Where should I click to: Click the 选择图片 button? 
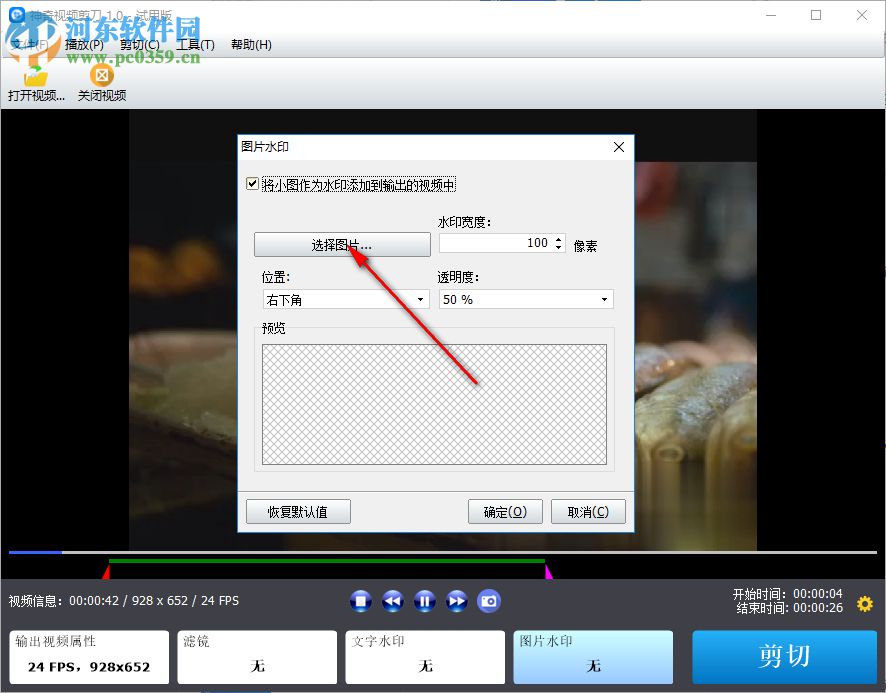click(x=342, y=245)
